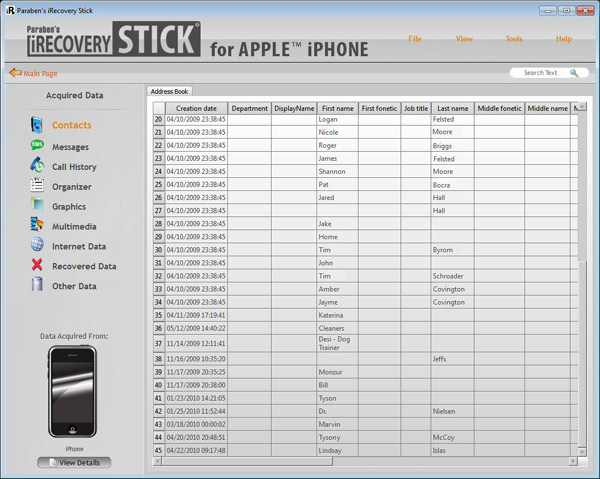Viewport: 600px width, 479px height.
Task: Click the Other Data bin icon
Action: 37,284
